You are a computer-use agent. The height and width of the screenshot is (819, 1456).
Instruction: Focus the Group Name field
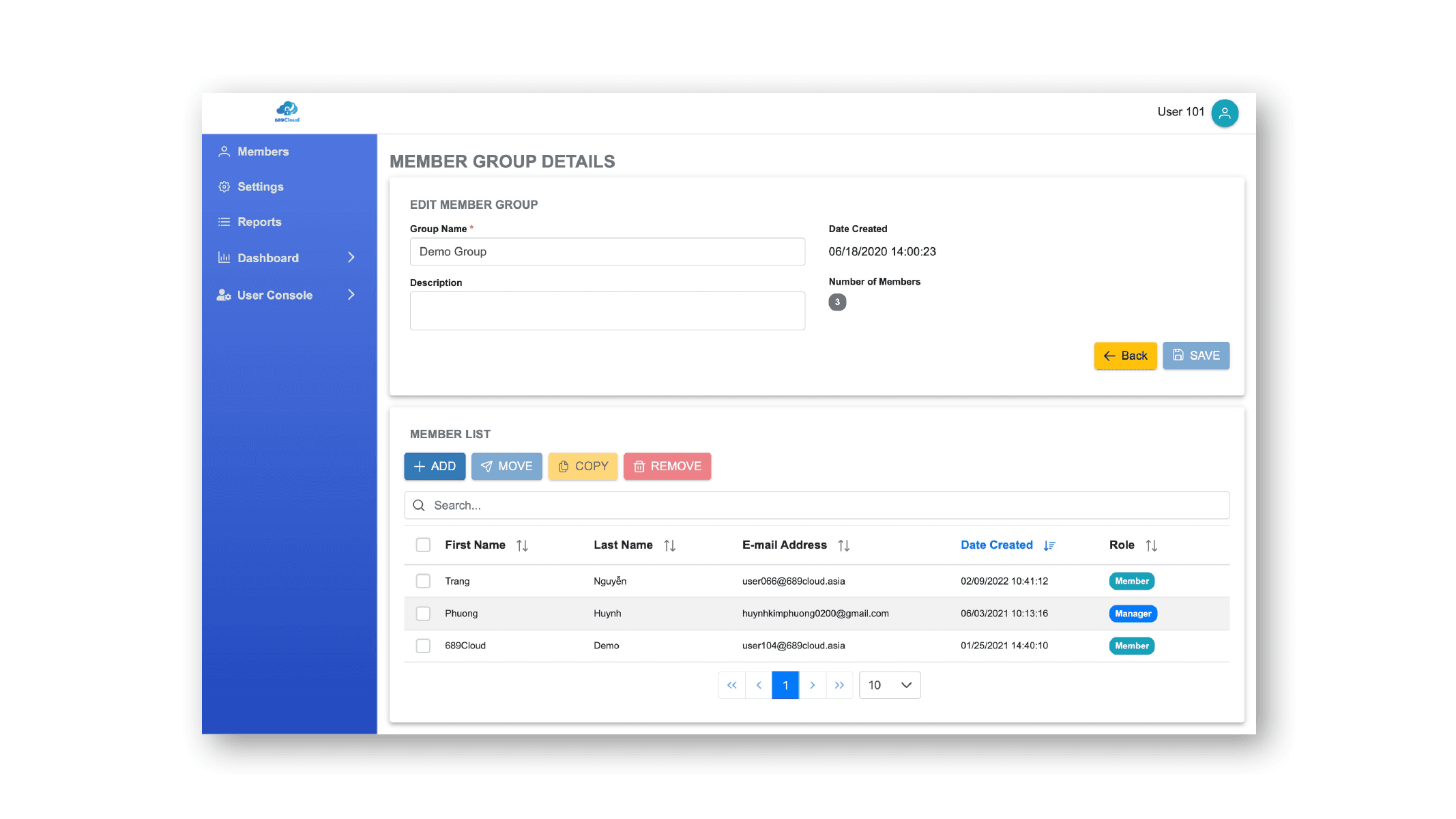coord(607,252)
